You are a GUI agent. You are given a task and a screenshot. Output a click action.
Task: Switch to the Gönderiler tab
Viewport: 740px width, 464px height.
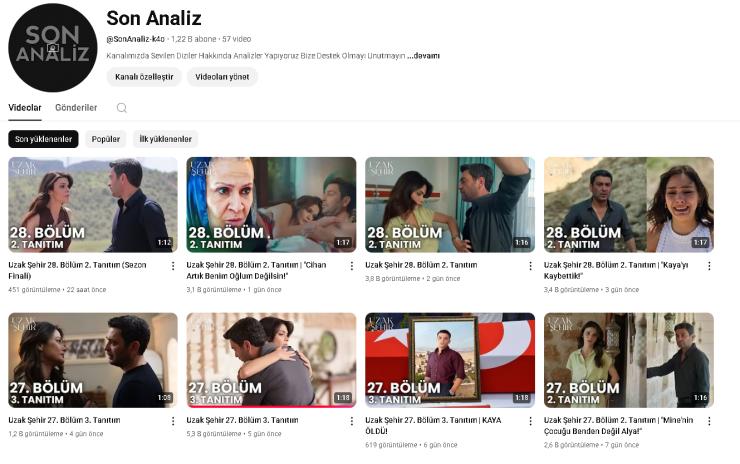76,108
